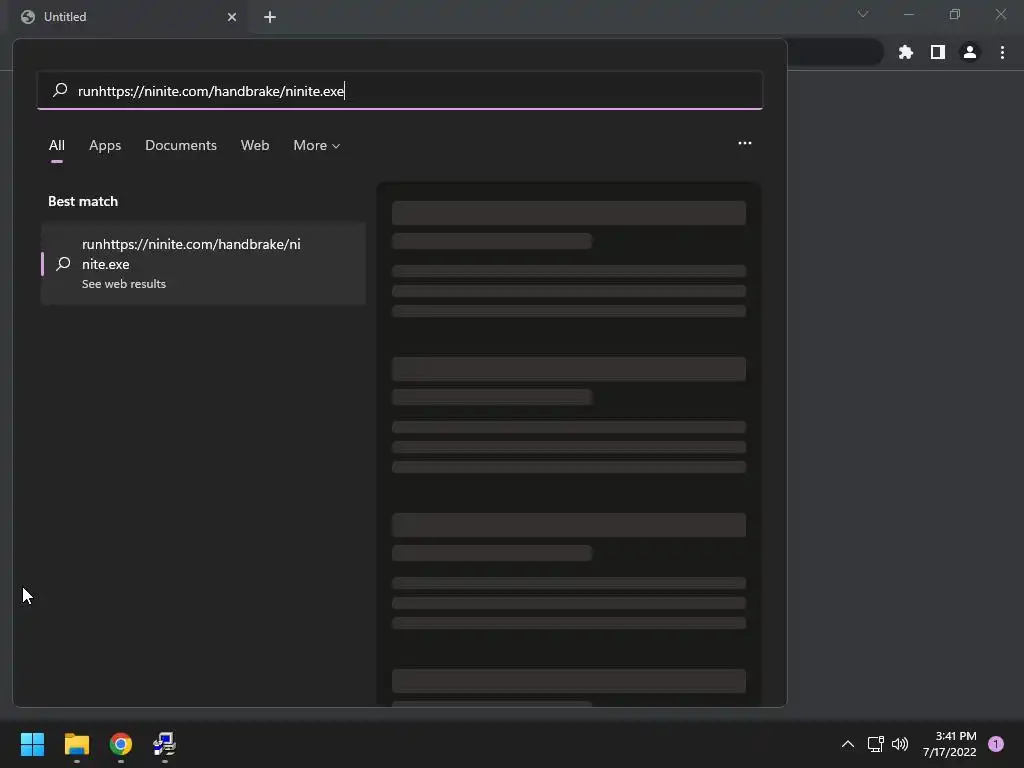Minimize the Chrome window
The height and width of the screenshot is (768, 1024).
tap(908, 14)
